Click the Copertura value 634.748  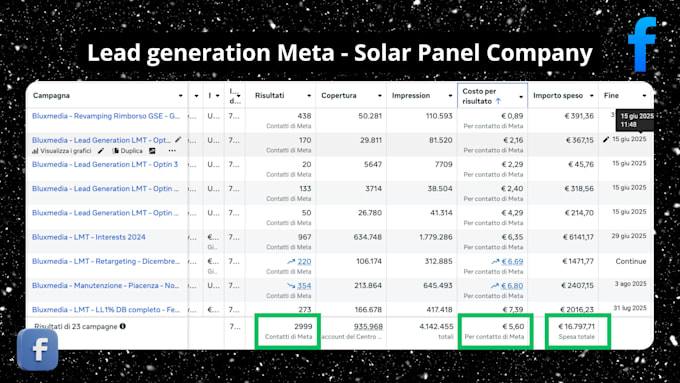click(368, 237)
